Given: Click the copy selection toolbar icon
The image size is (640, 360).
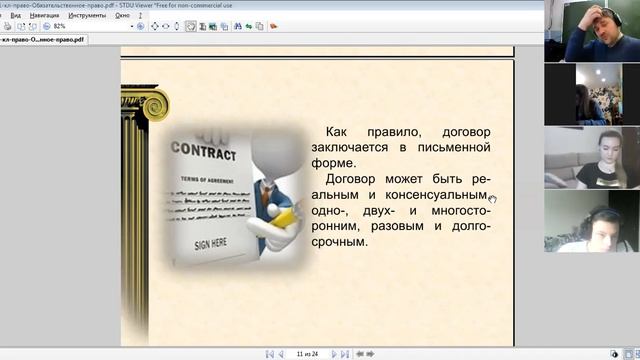Looking at the screenshot, I should (x=224, y=27).
